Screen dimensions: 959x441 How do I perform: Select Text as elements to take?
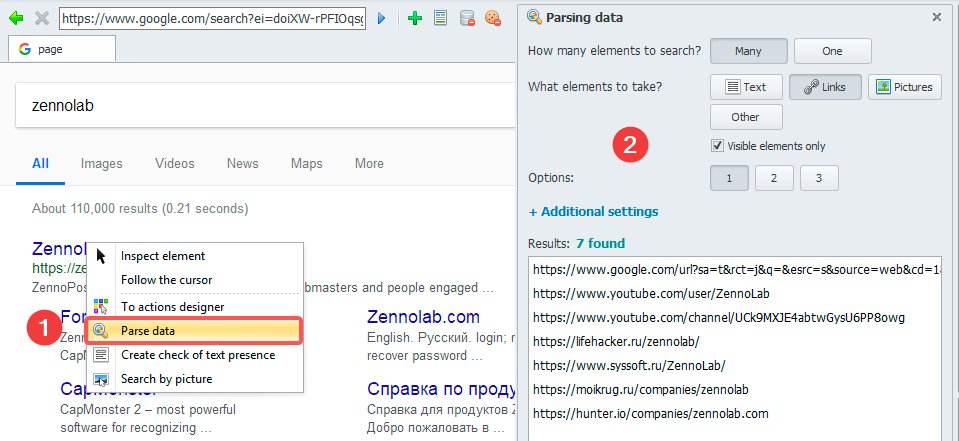tap(746, 87)
